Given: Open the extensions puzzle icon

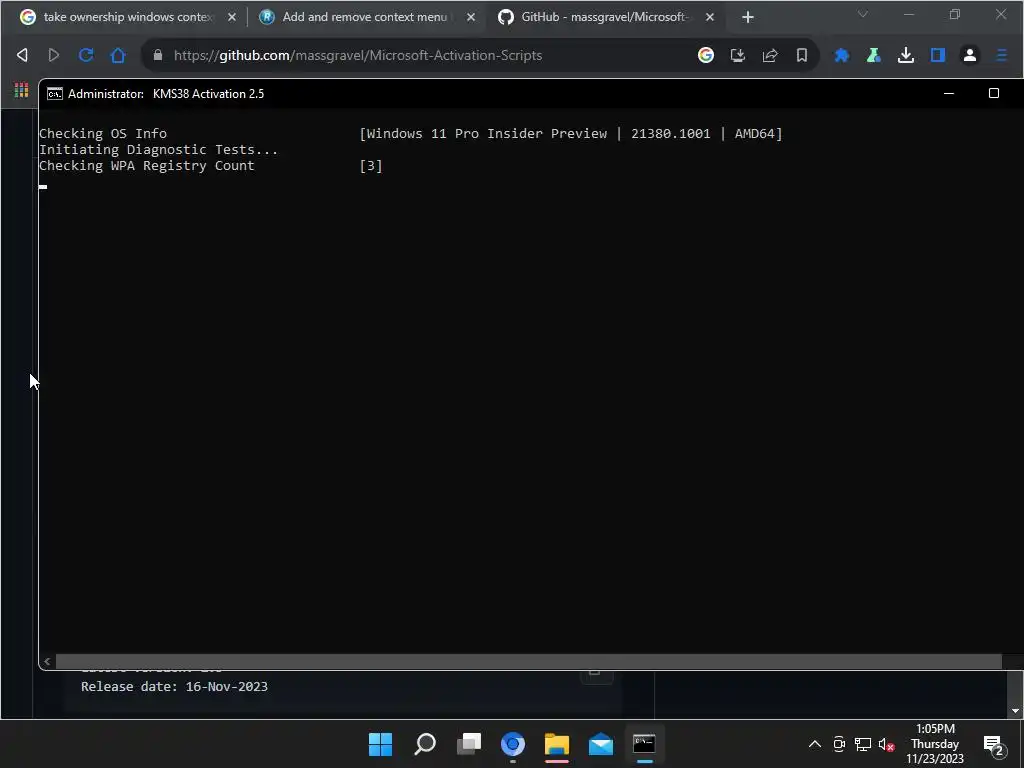Looking at the screenshot, I should tap(842, 56).
